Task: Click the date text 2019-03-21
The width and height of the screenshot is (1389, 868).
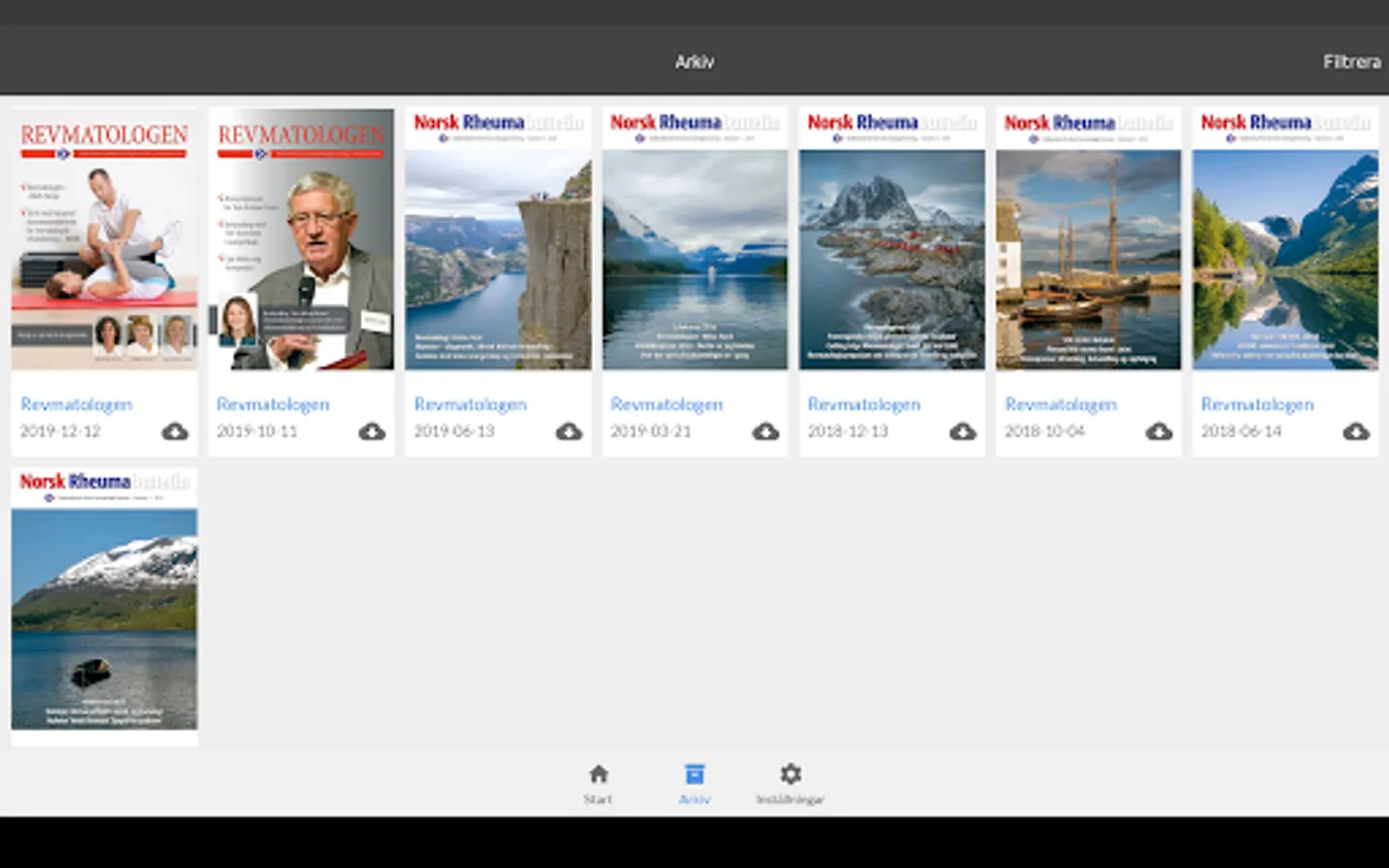Action: [x=650, y=431]
